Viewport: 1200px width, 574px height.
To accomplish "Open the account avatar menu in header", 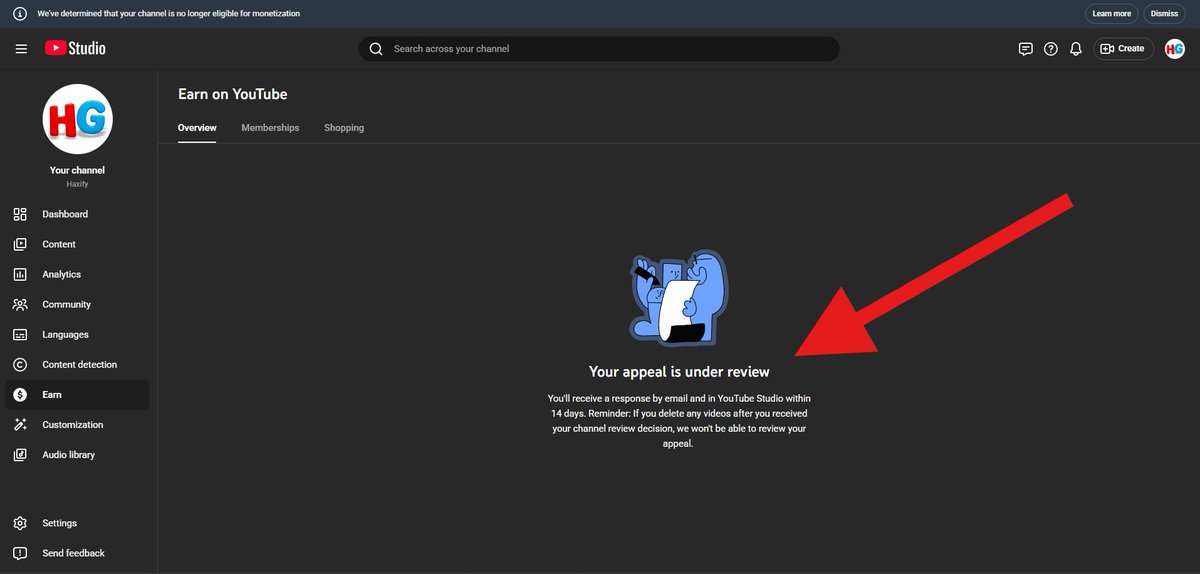I will point(1175,48).
